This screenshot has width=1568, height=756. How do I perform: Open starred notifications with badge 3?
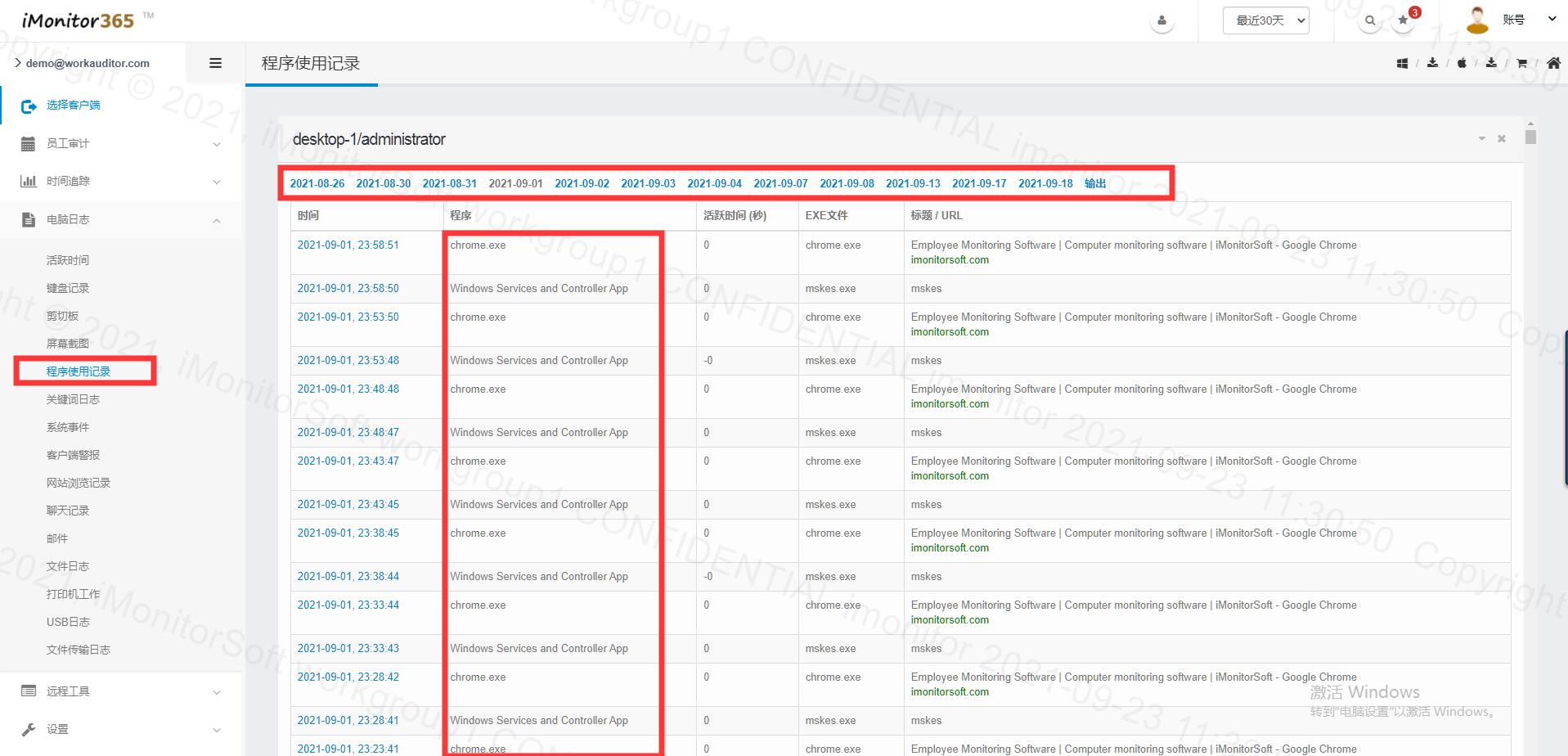tap(1404, 21)
